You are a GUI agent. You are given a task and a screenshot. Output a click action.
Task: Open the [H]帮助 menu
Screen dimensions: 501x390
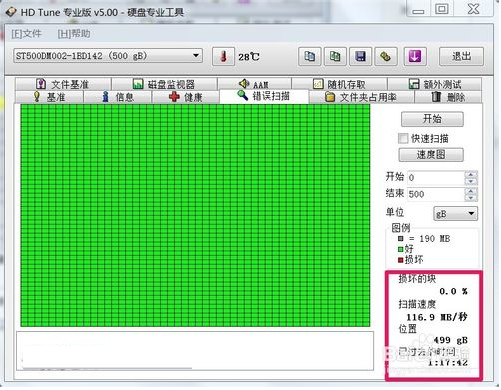tap(74, 34)
